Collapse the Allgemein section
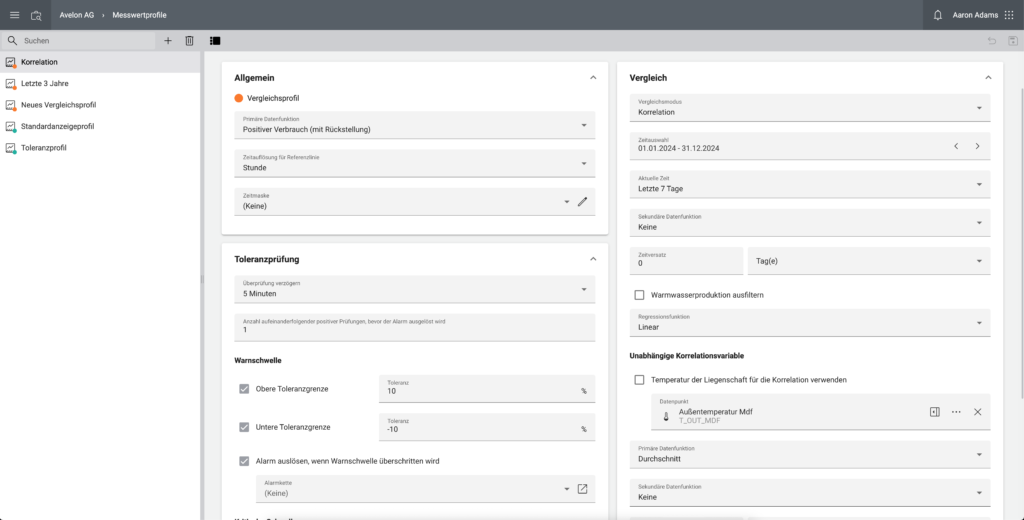 (592, 77)
